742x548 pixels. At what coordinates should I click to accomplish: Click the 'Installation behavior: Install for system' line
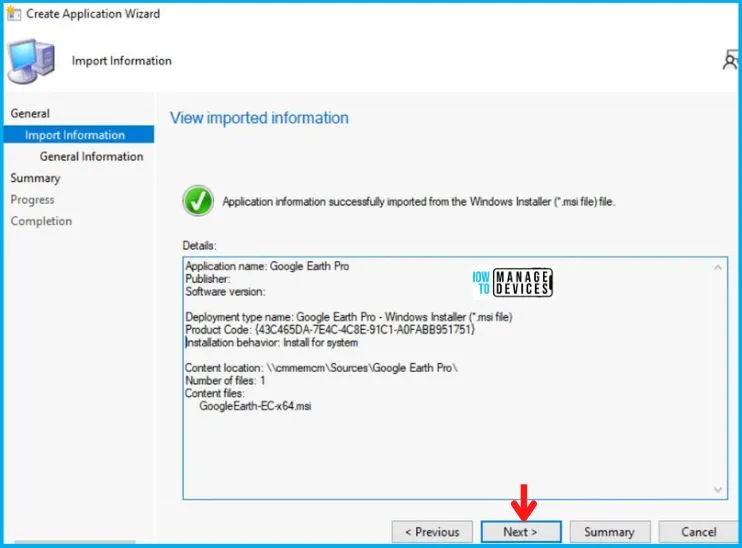tap(272, 342)
